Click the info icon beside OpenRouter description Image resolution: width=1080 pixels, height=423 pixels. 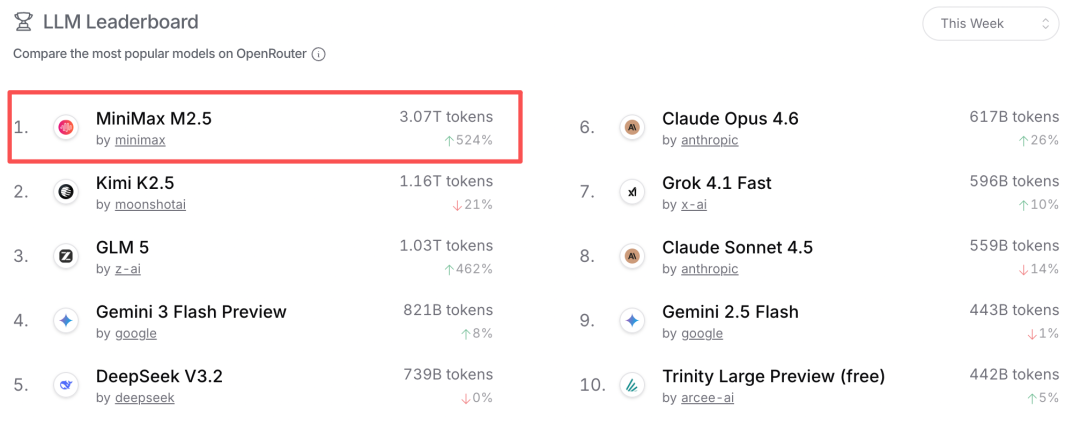[x=318, y=54]
